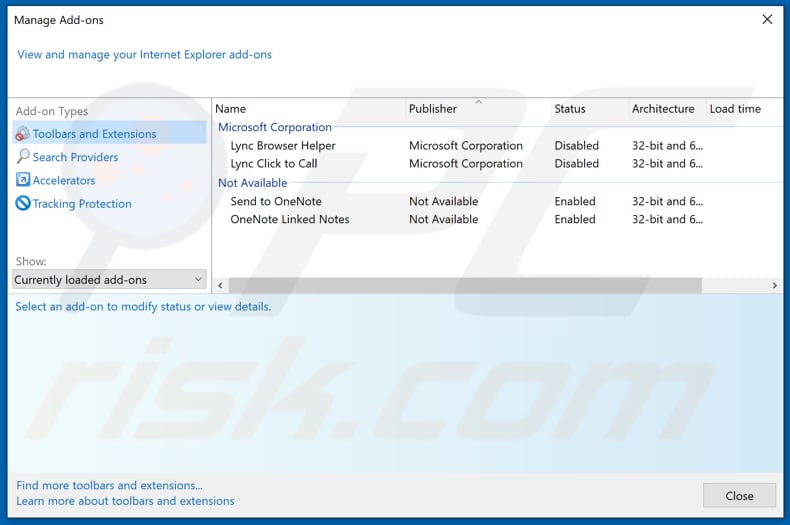Screen dimensions: 790x525
Task: Select the Send to OneNote add-on
Action: click(x=276, y=201)
